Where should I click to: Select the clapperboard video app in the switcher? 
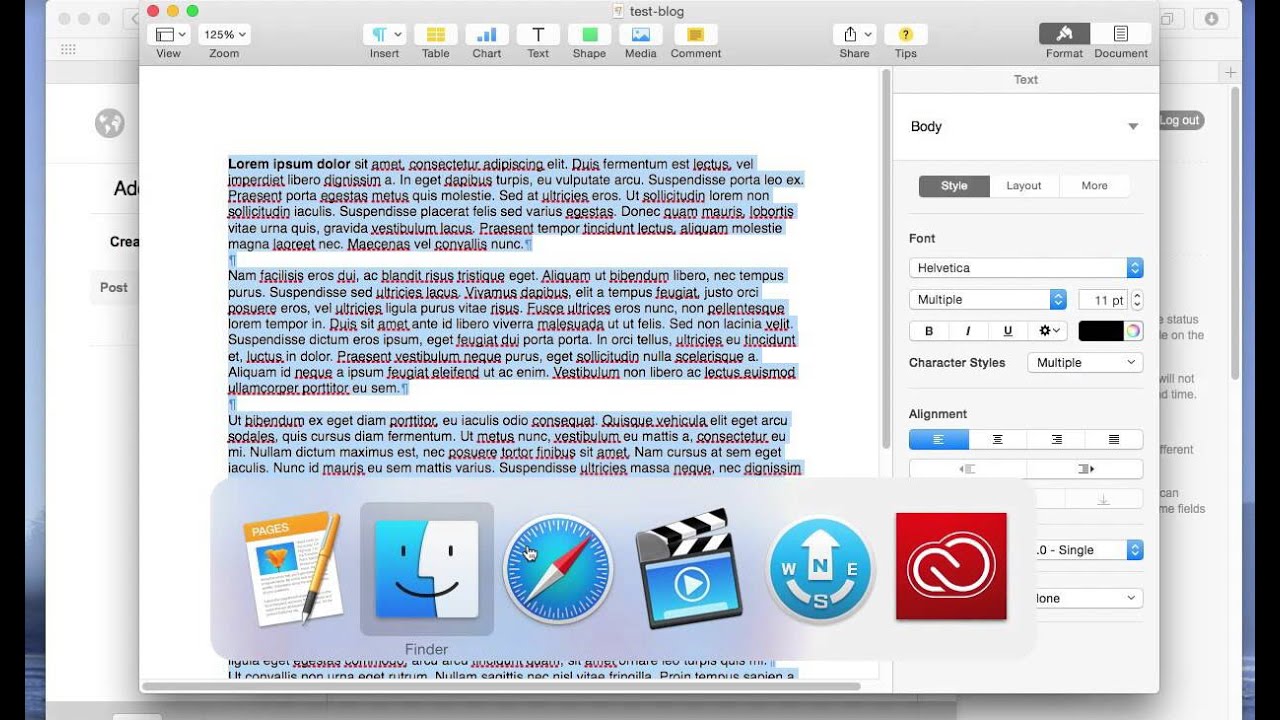tap(689, 568)
